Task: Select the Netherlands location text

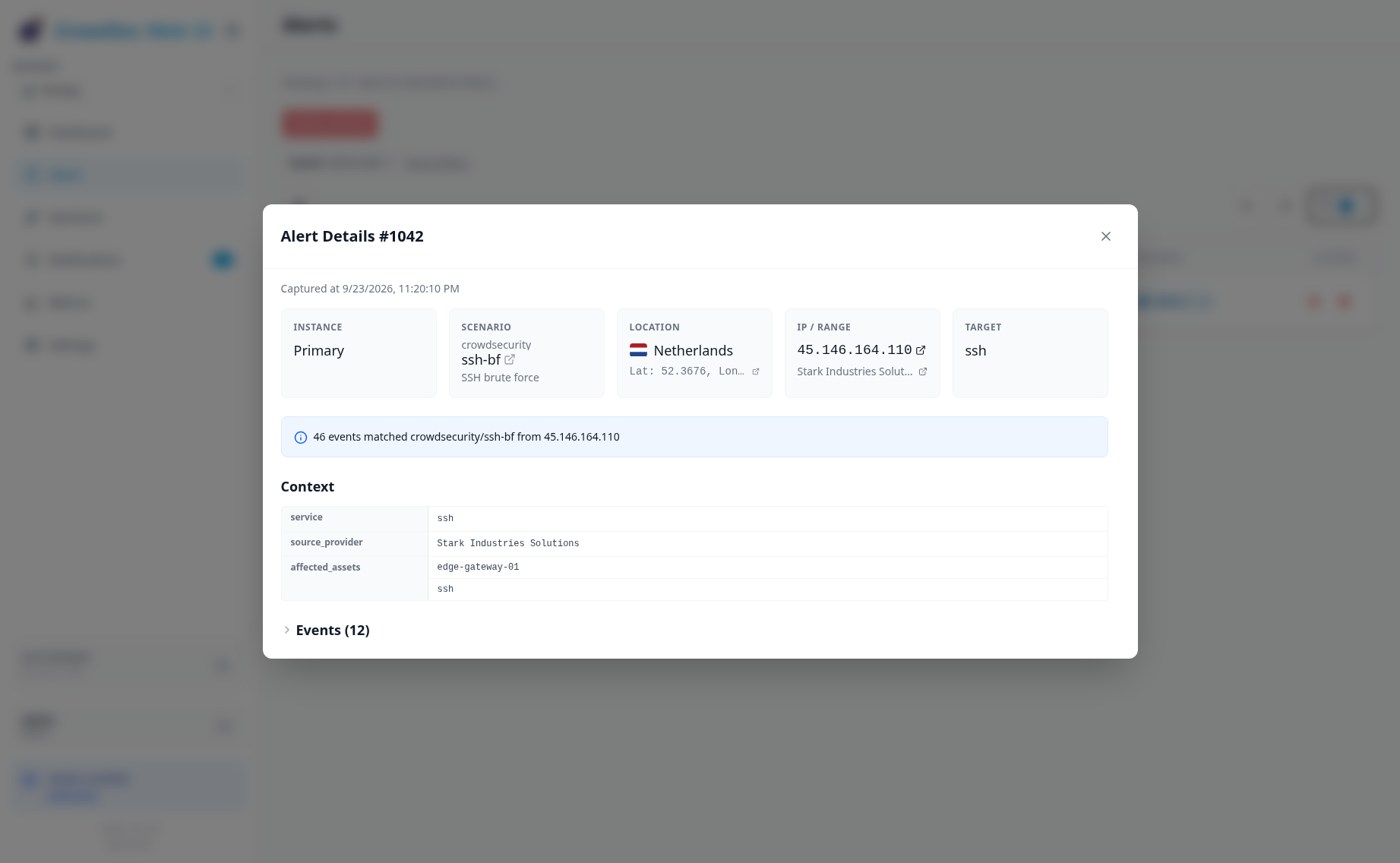Action: pyautogui.click(x=693, y=350)
